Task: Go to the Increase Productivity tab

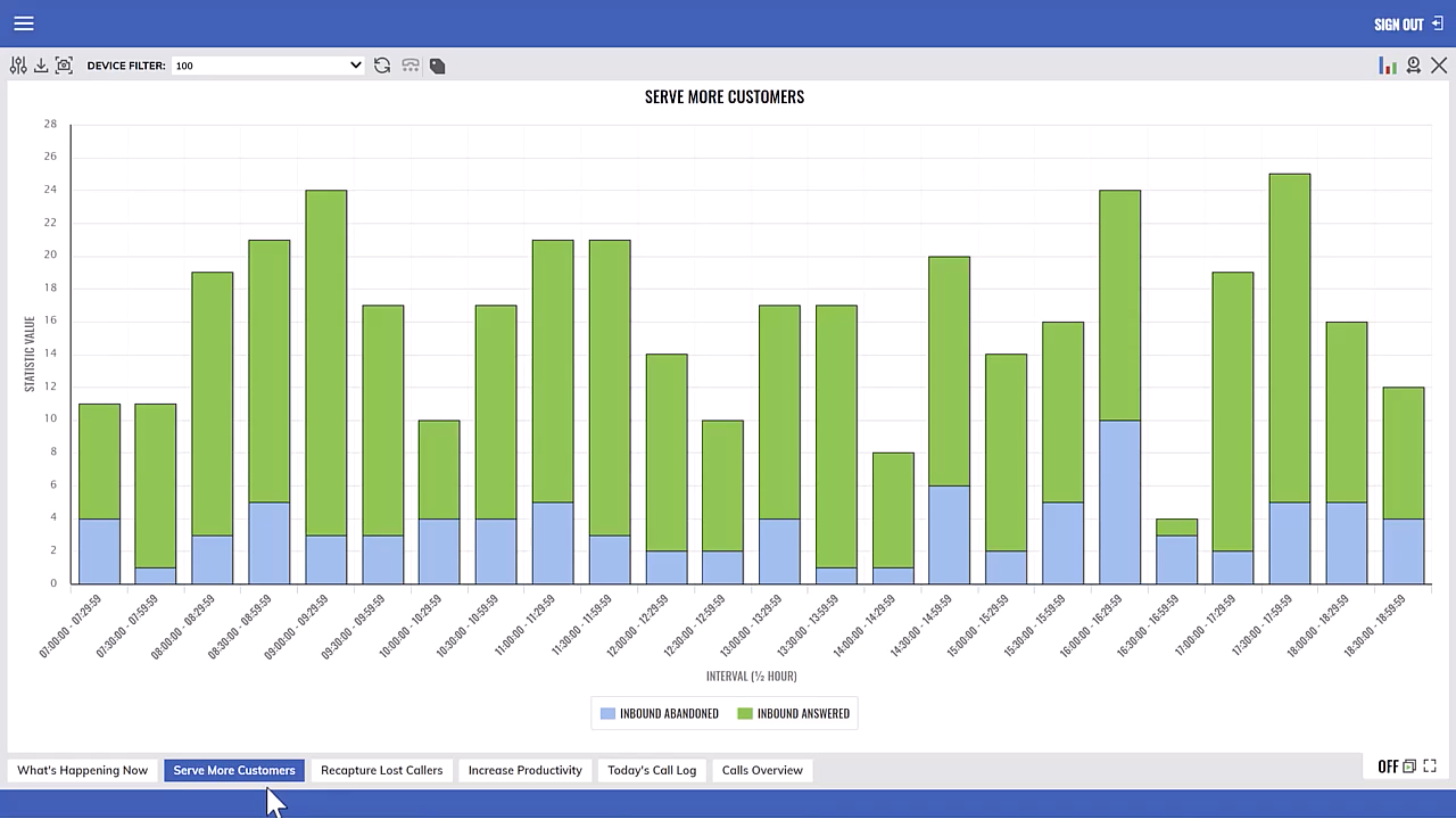Action: (524, 770)
